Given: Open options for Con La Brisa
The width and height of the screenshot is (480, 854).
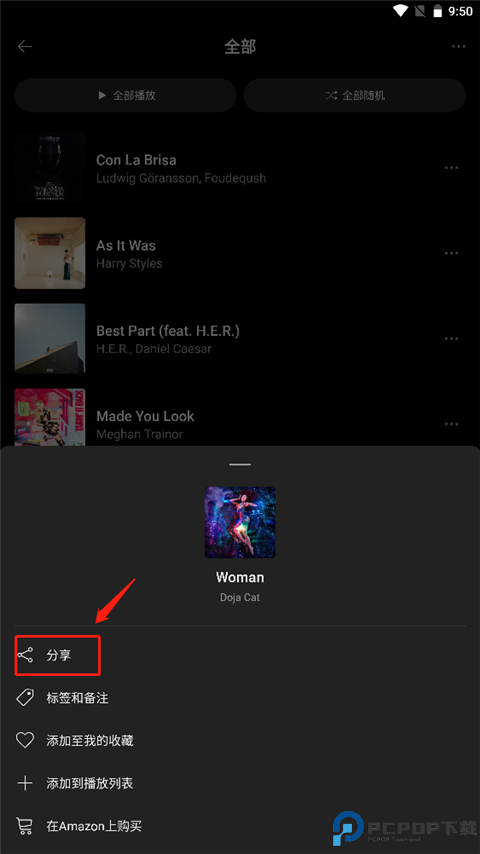Looking at the screenshot, I should [452, 168].
